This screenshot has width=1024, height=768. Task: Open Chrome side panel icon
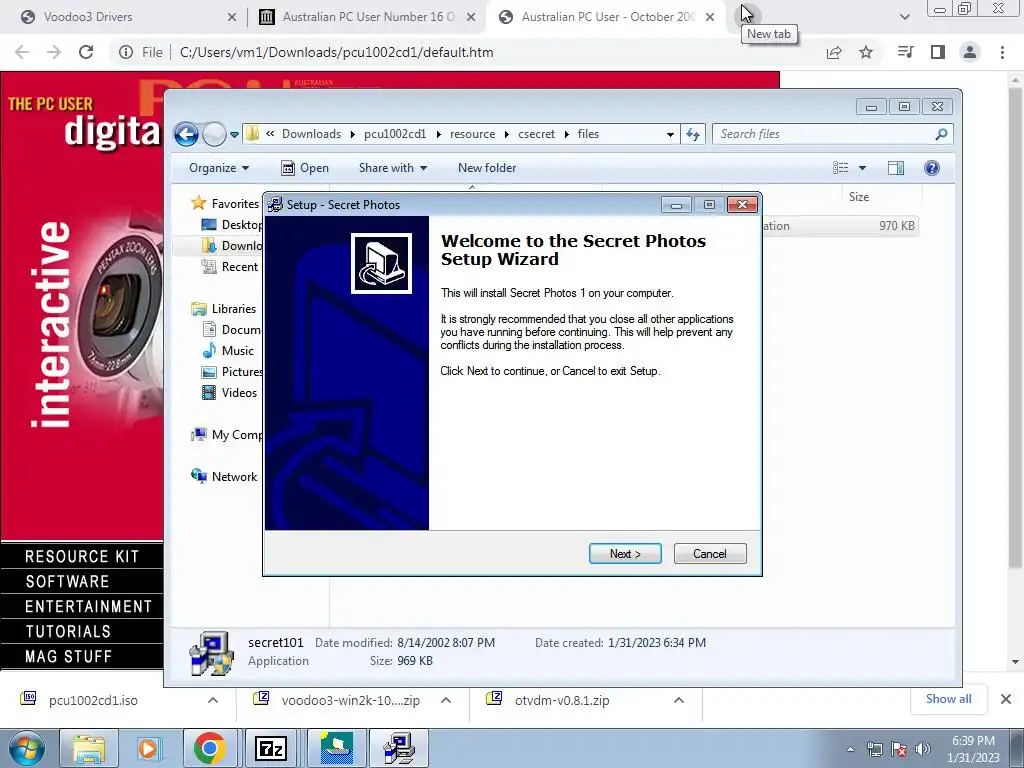(x=938, y=52)
